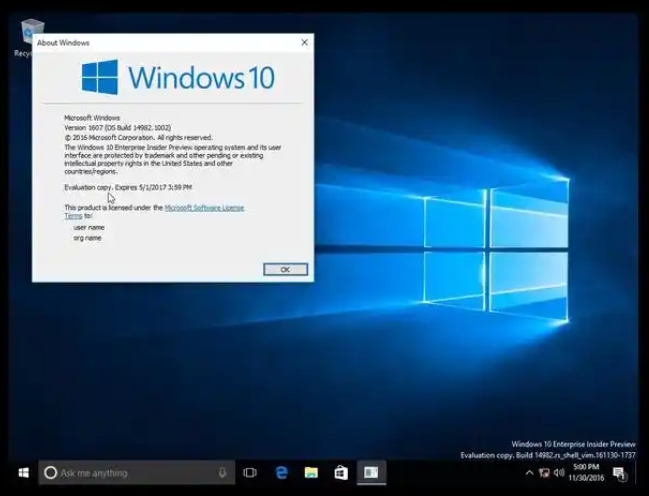649x496 pixels.
Task: Expand the hidden system tray icons chevron
Action: coord(531,472)
